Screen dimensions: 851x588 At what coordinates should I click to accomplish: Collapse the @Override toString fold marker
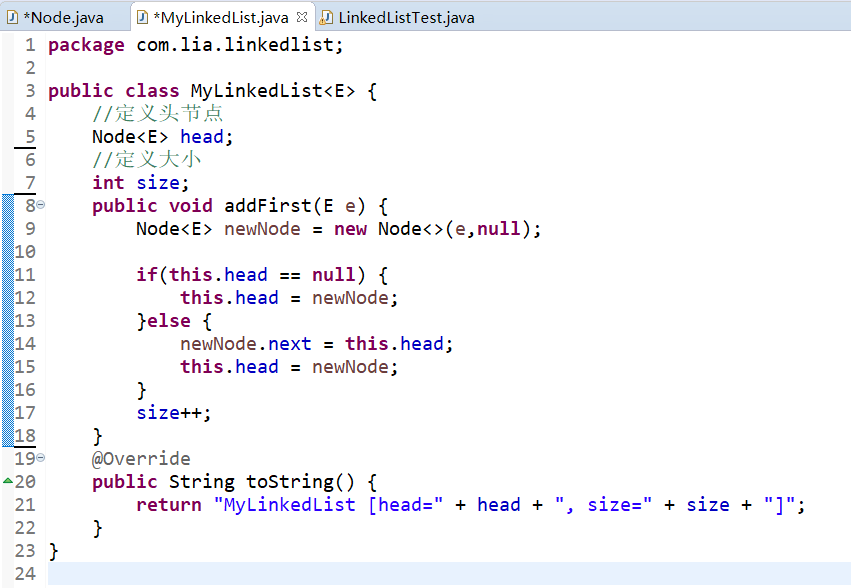[x=41, y=458]
